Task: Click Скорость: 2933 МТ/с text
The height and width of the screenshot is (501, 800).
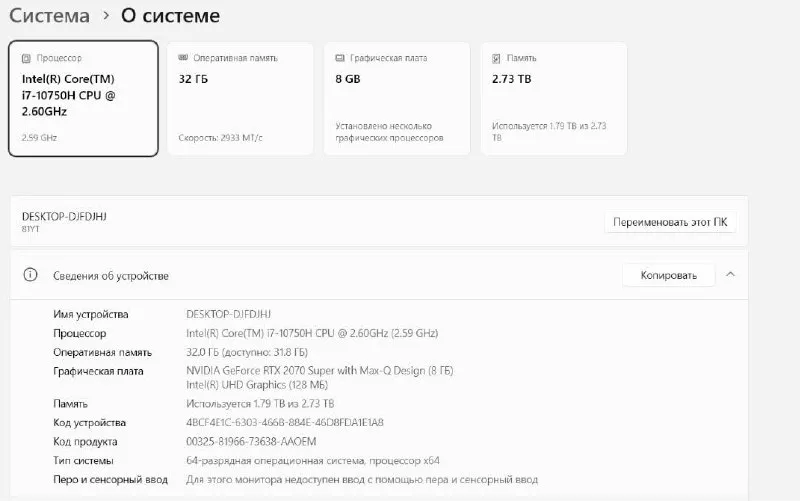Action: point(220,138)
